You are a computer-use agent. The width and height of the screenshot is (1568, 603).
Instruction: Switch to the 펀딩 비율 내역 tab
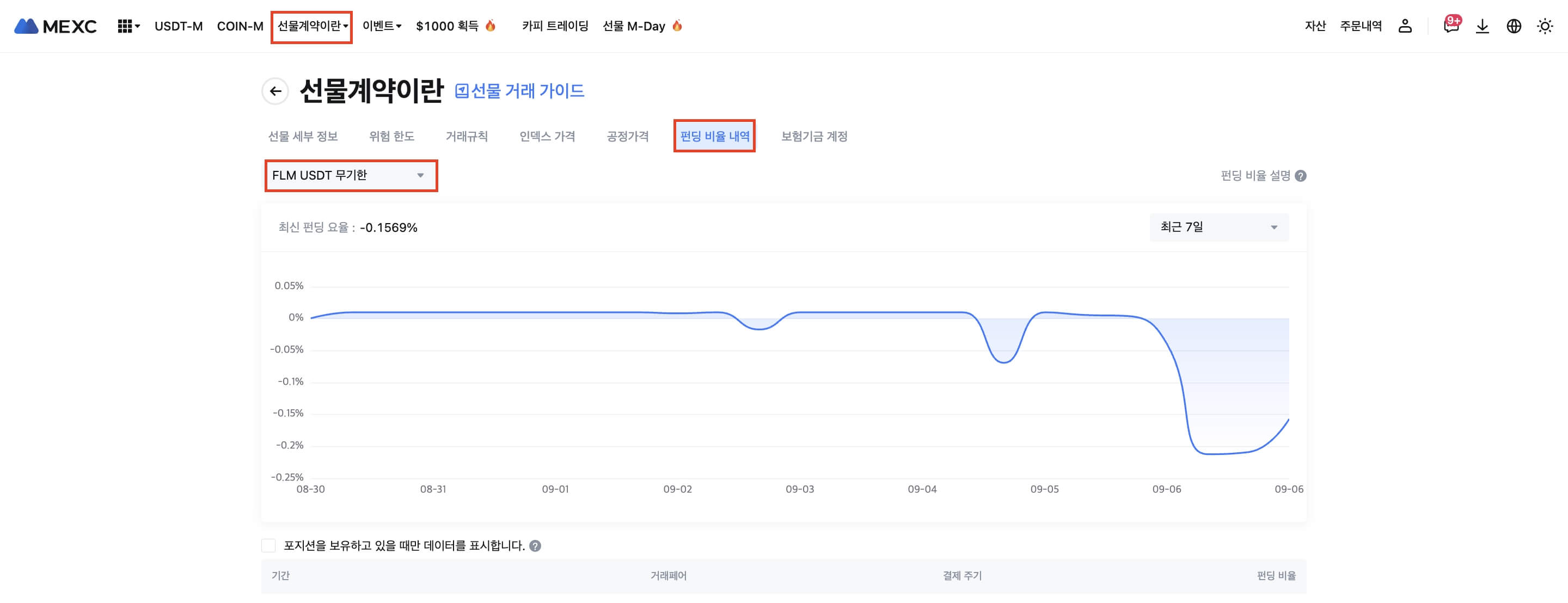[x=715, y=136]
